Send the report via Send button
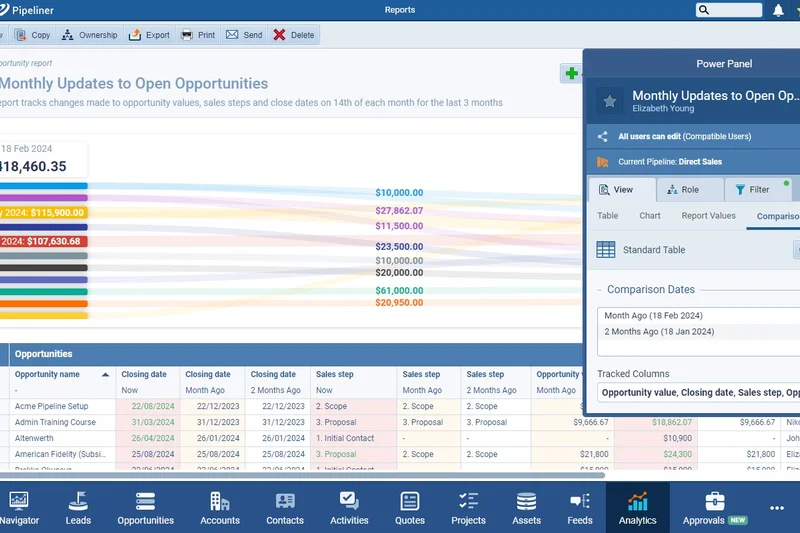This screenshot has height=533, width=800. click(244, 35)
